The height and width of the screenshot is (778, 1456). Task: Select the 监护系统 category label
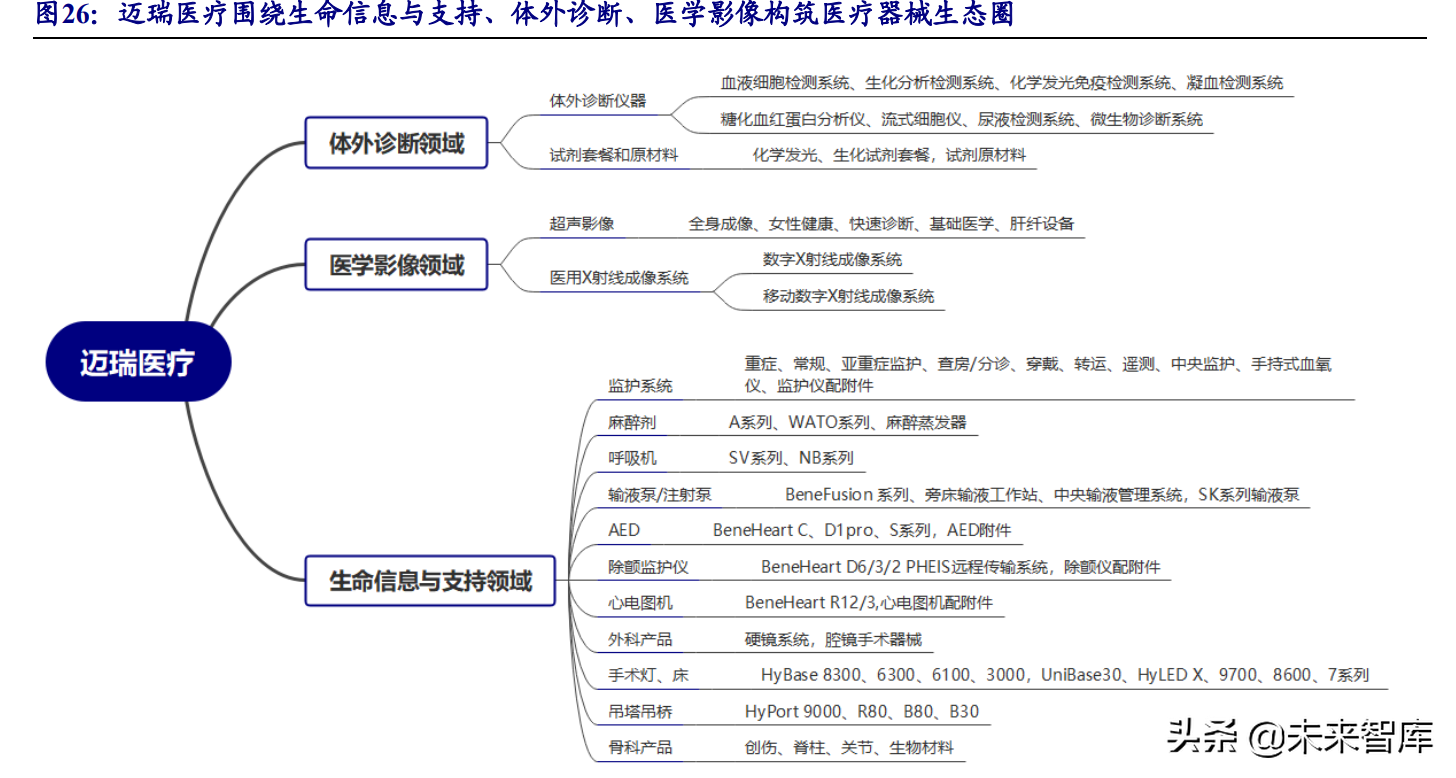(x=638, y=384)
